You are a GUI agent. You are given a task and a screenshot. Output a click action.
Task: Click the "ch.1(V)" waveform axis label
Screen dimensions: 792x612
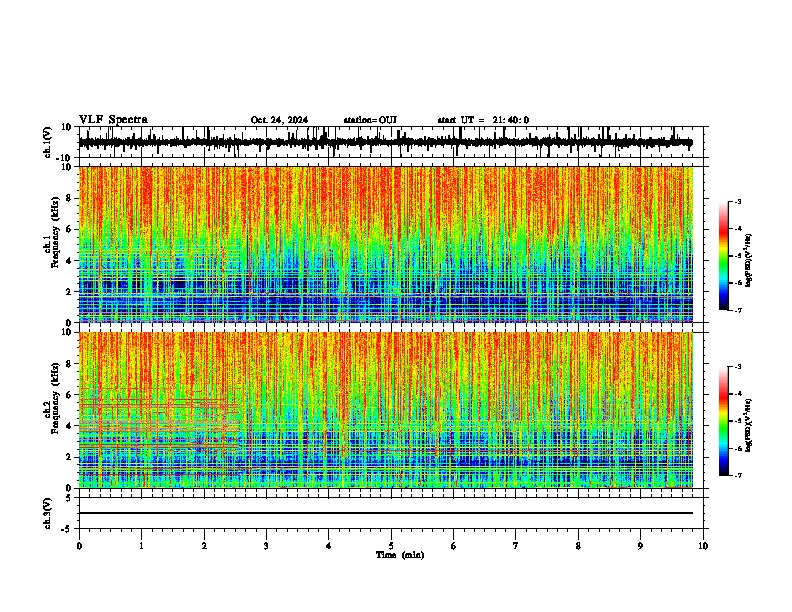point(48,142)
